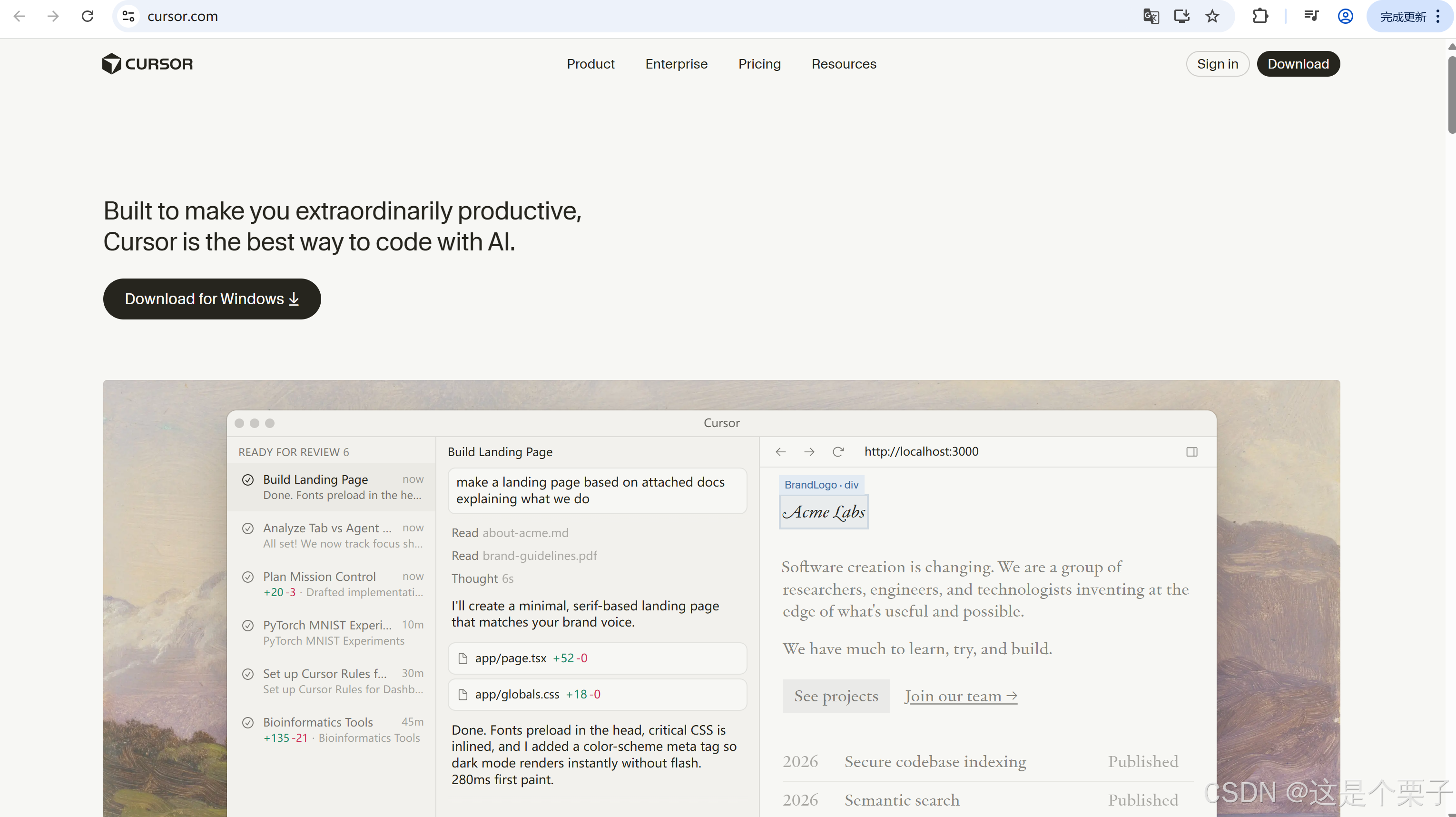Toggle the preview side panel icon
Screen dimensions: 1456x817
(1191, 452)
